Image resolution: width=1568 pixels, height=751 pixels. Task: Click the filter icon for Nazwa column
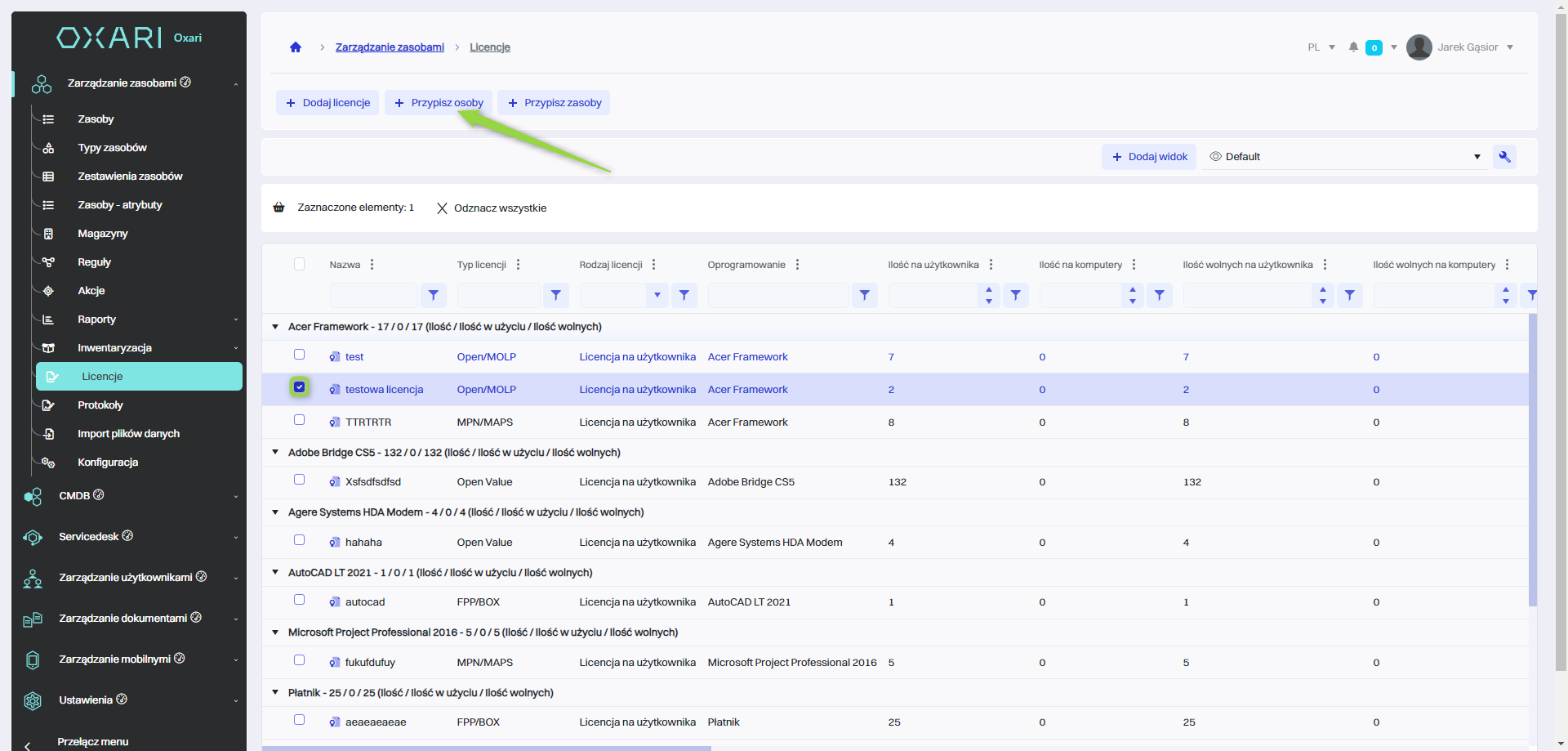434,295
